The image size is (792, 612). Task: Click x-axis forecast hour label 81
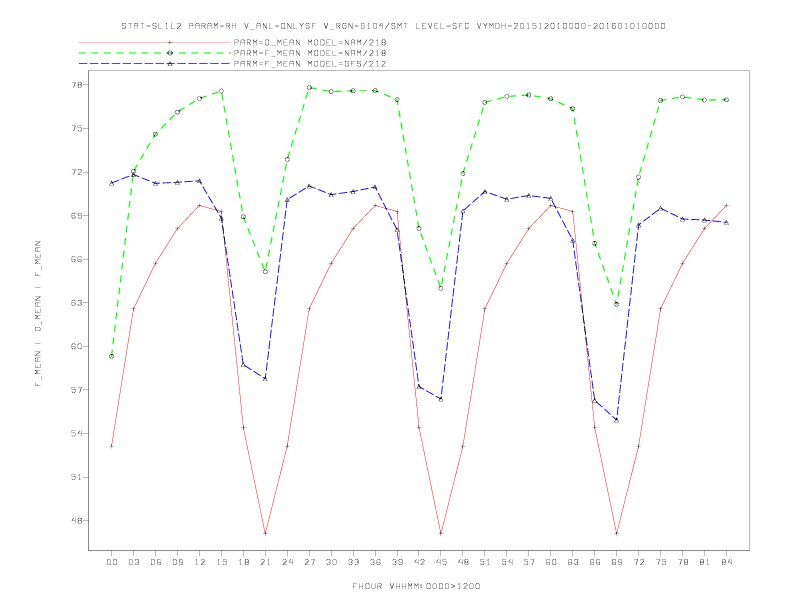pyautogui.click(x=705, y=562)
